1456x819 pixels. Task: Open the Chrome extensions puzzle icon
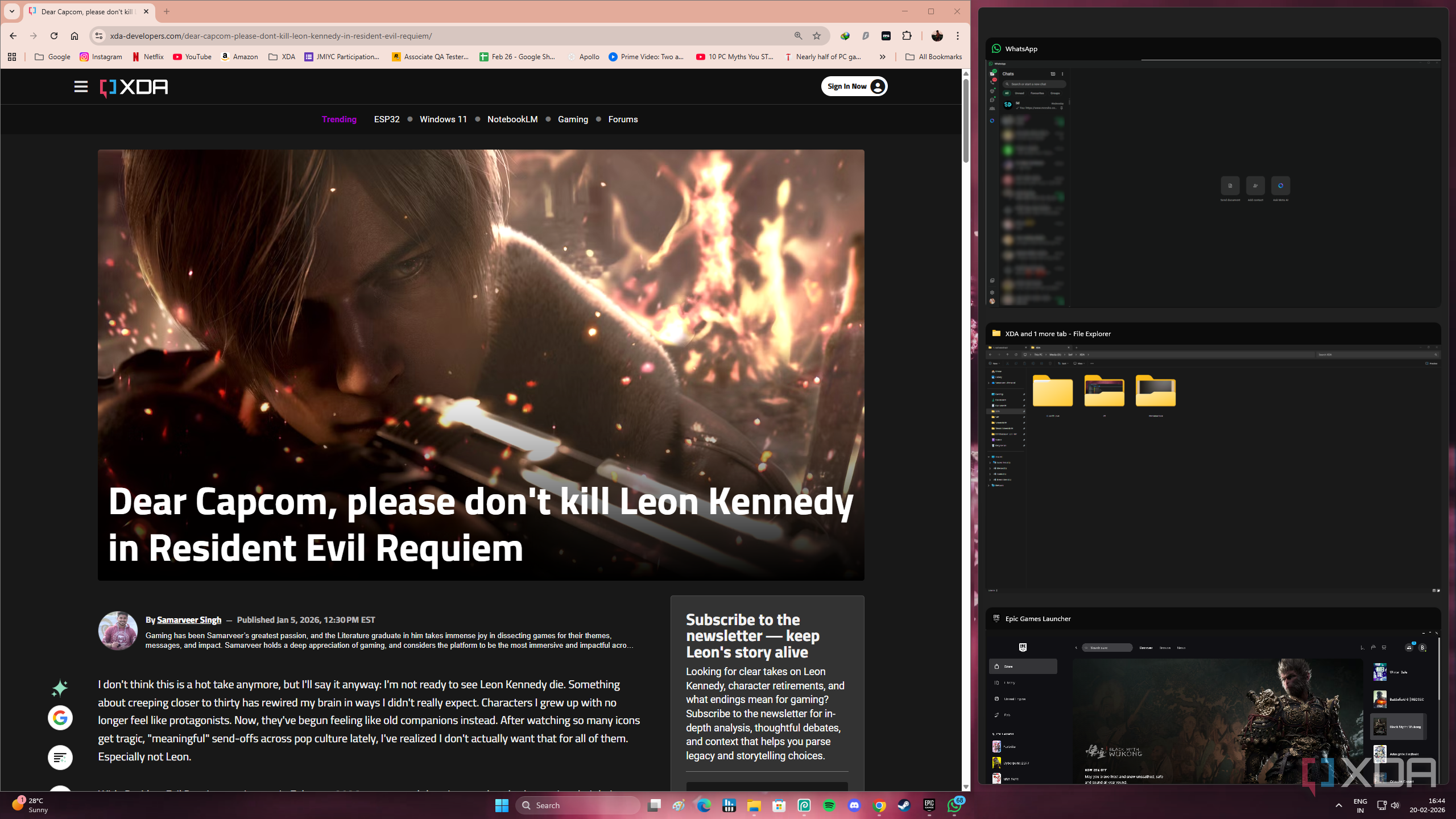[907, 36]
